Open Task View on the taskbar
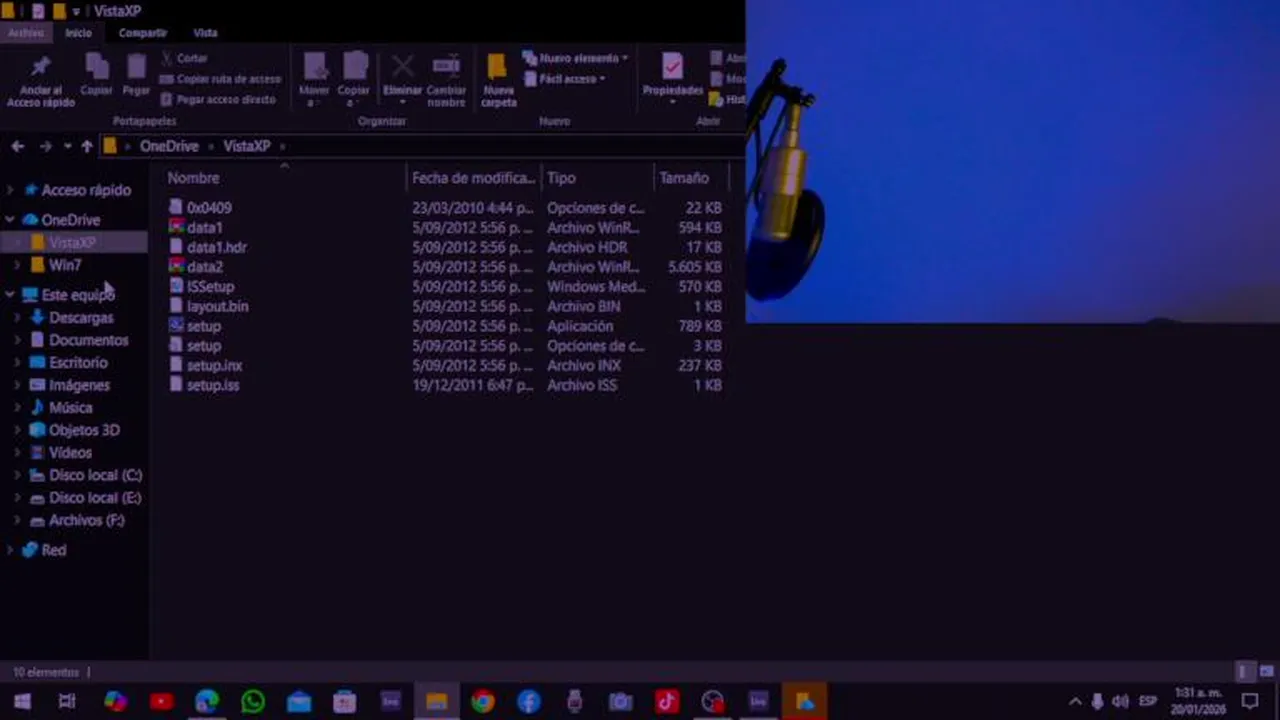 (x=67, y=702)
